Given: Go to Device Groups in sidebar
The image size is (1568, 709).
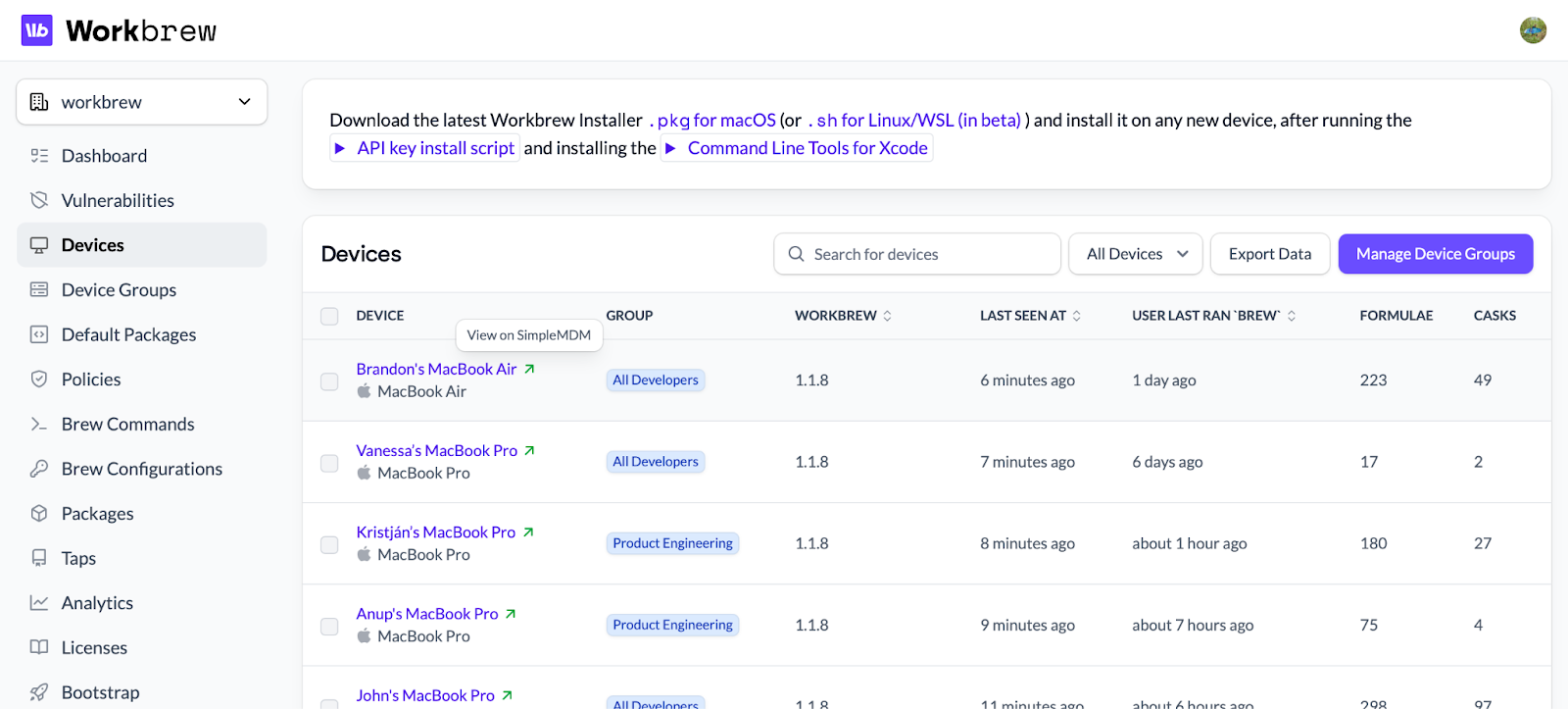Looking at the screenshot, I should [119, 290].
